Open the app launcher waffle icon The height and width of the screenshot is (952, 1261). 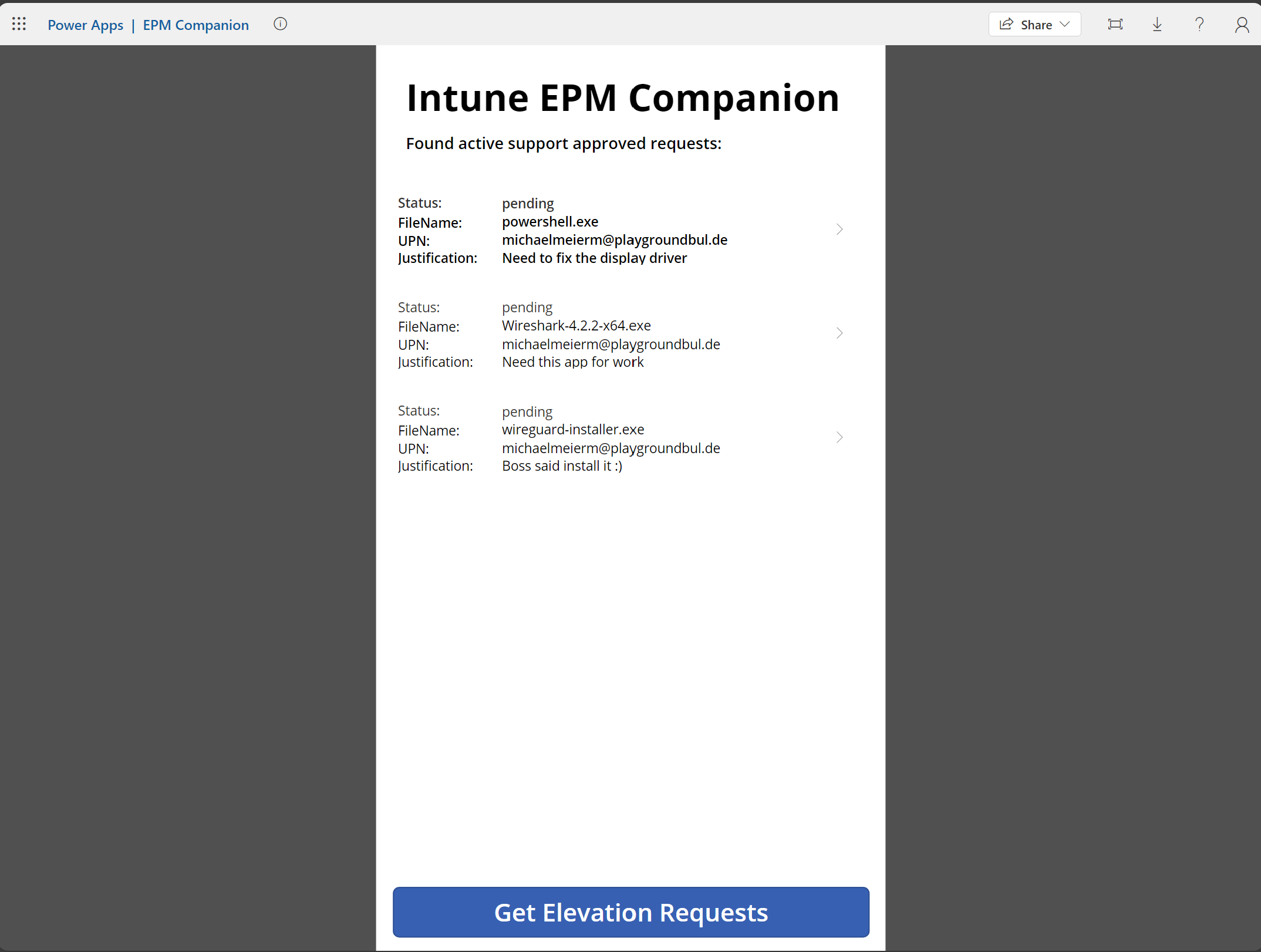pyautogui.click(x=19, y=24)
